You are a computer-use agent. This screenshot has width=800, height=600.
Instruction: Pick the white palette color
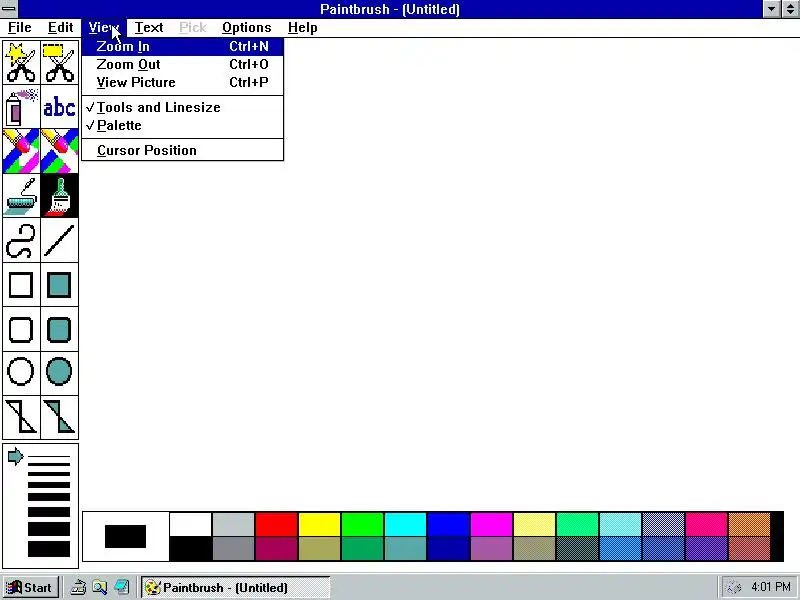tap(190, 524)
